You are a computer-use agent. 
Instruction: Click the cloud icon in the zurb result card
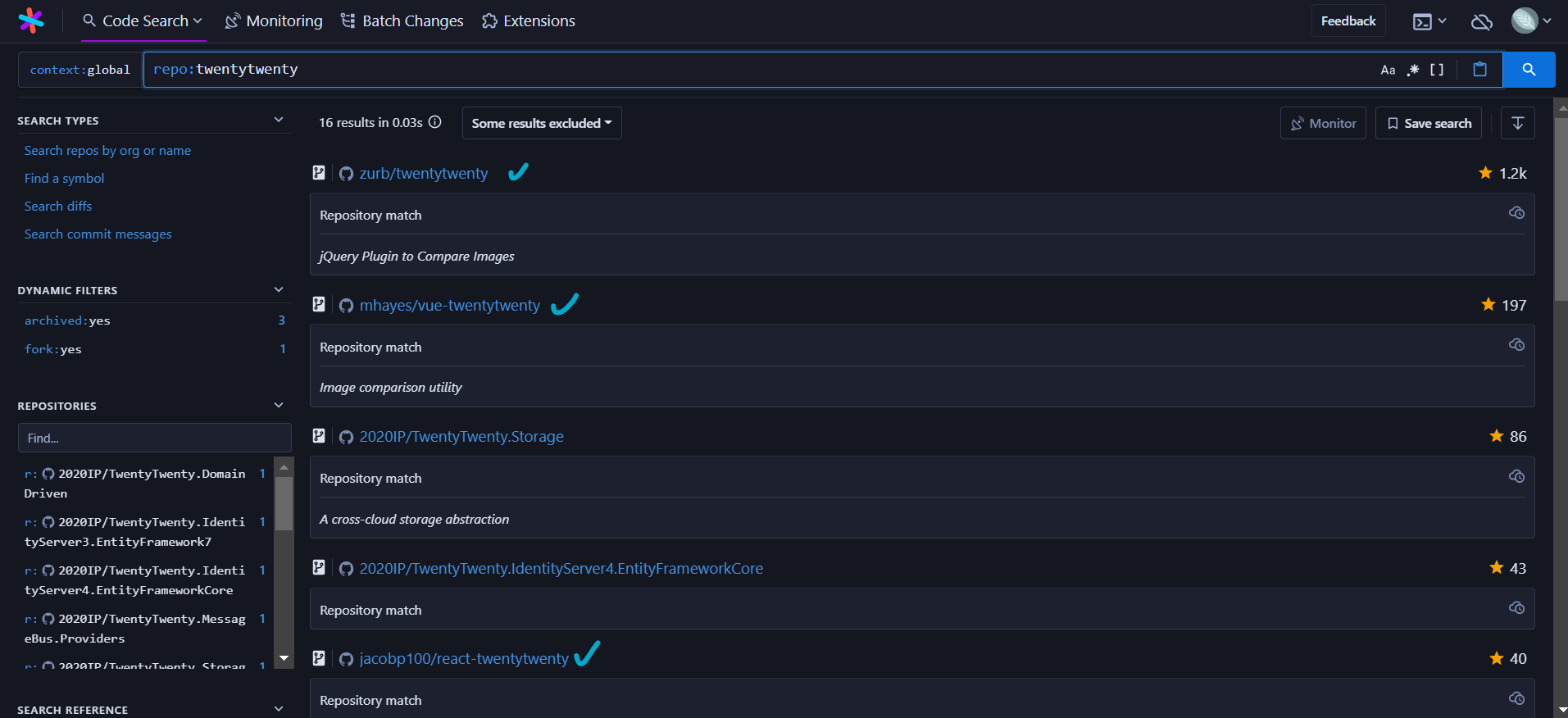click(1516, 213)
